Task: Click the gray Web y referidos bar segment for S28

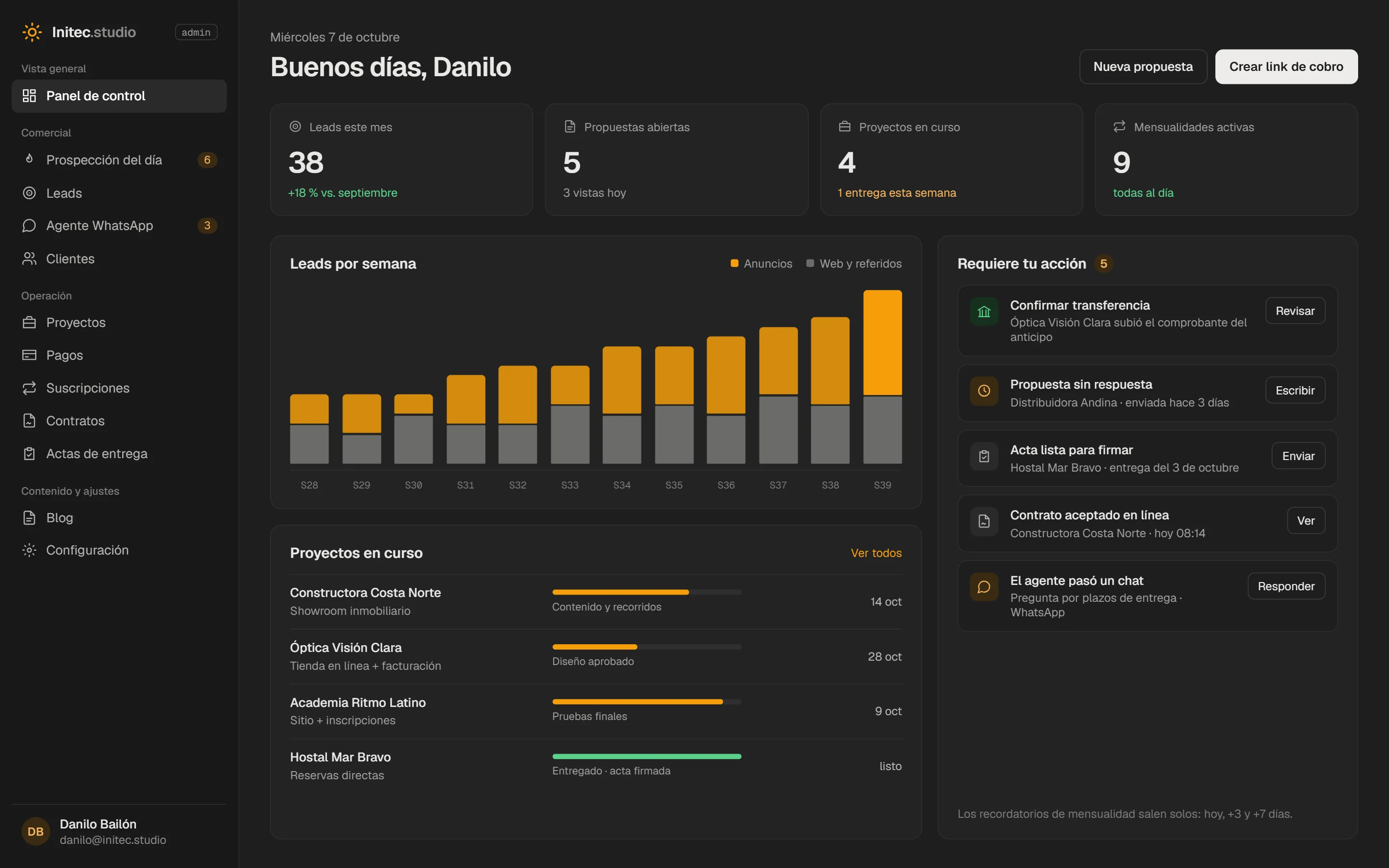Action: click(309, 444)
